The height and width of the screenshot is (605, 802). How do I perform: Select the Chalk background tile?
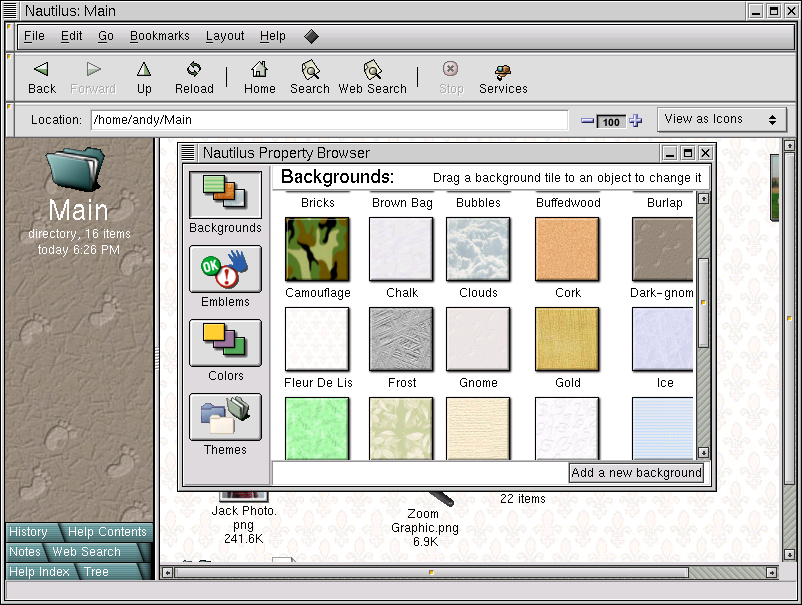[401, 249]
